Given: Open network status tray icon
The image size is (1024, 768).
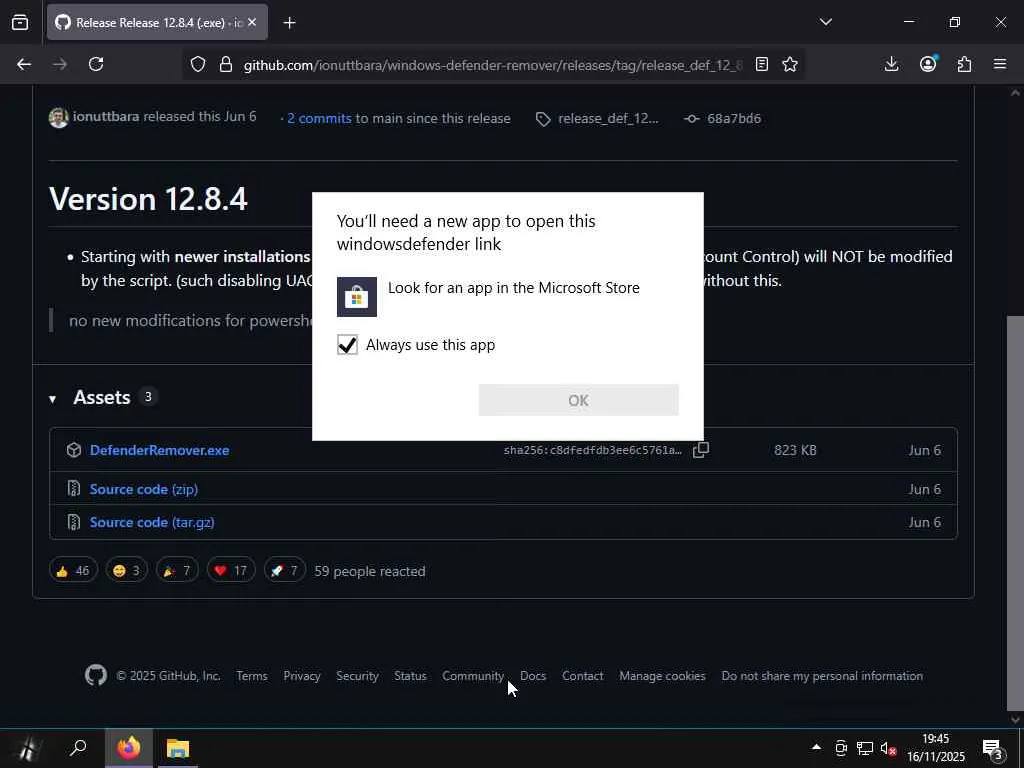Looking at the screenshot, I should pyautogui.click(x=865, y=748).
